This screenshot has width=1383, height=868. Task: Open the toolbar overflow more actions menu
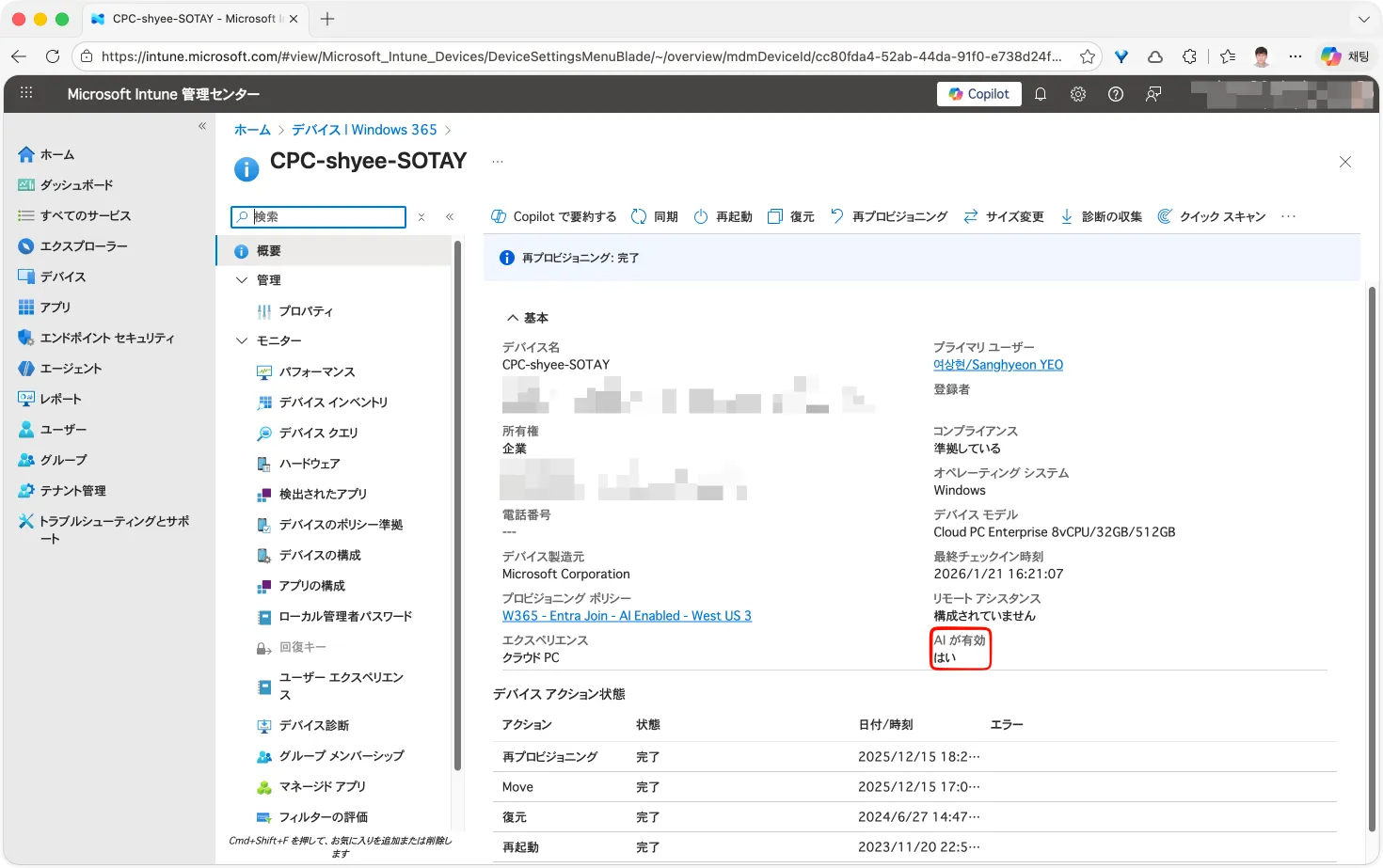pos(1288,216)
